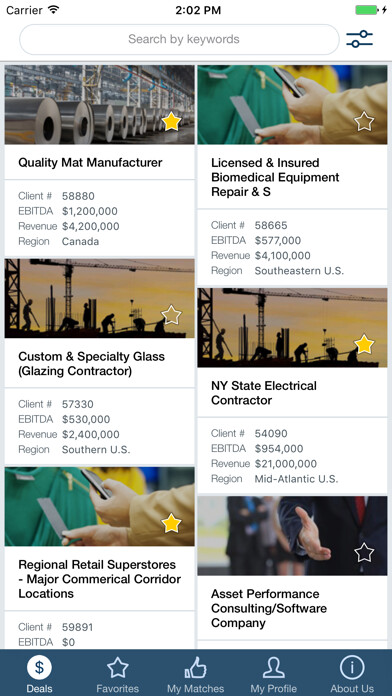Remove star from NY State Electrical Contractor
Screen dimensions: 392x696
(x=364, y=345)
